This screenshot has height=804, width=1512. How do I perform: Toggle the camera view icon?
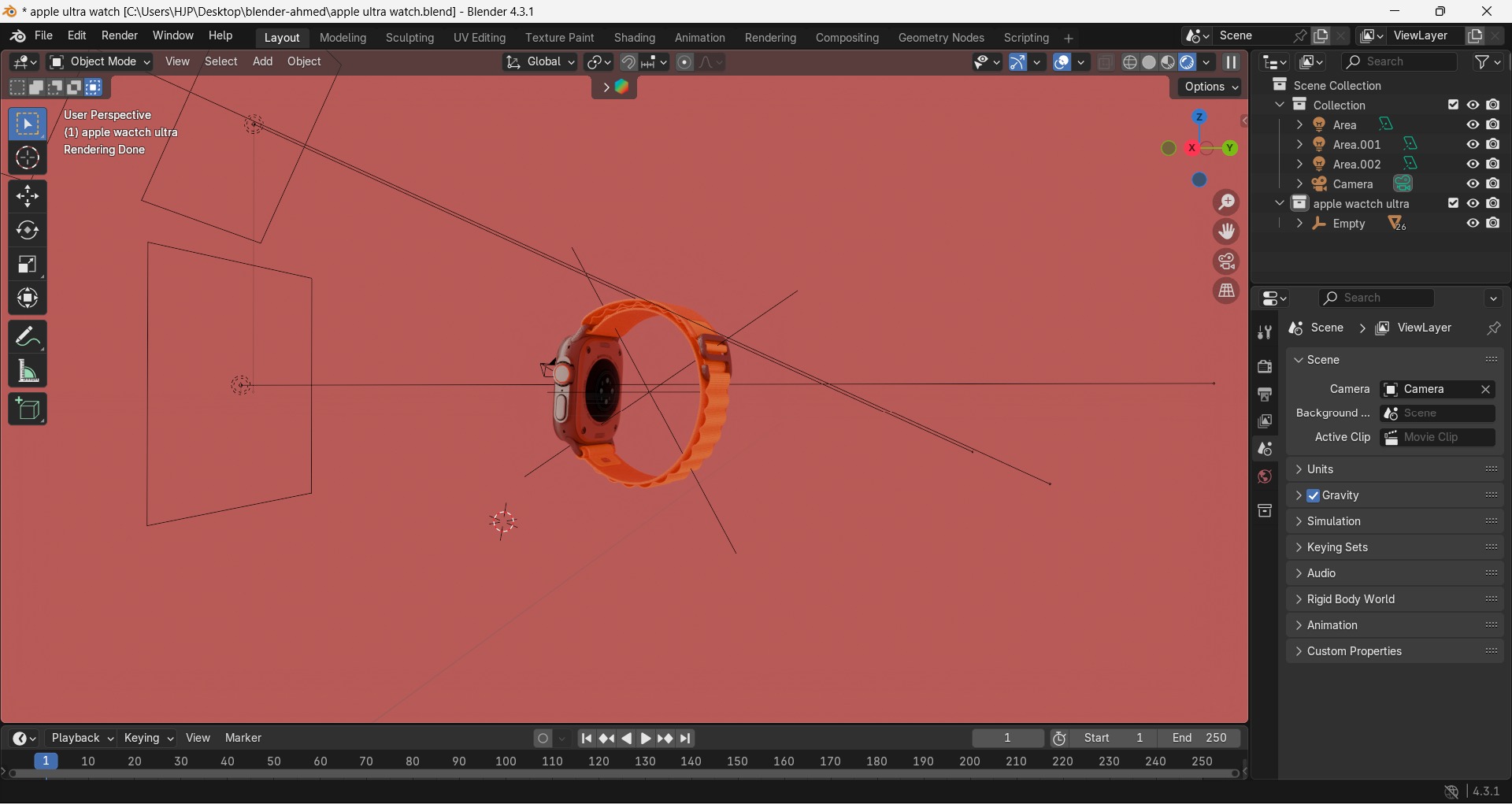[x=1227, y=261]
